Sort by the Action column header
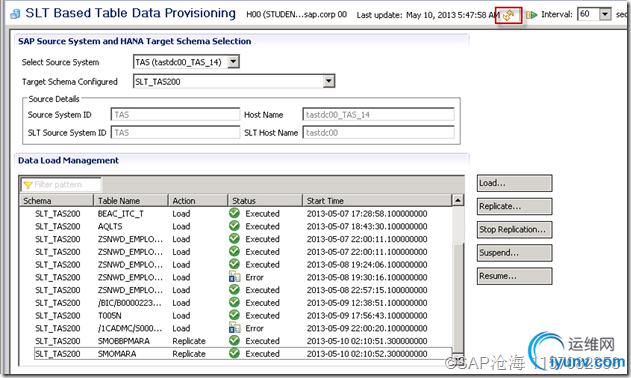The width and height of the screenshot is (631, 378). point(198,200)
